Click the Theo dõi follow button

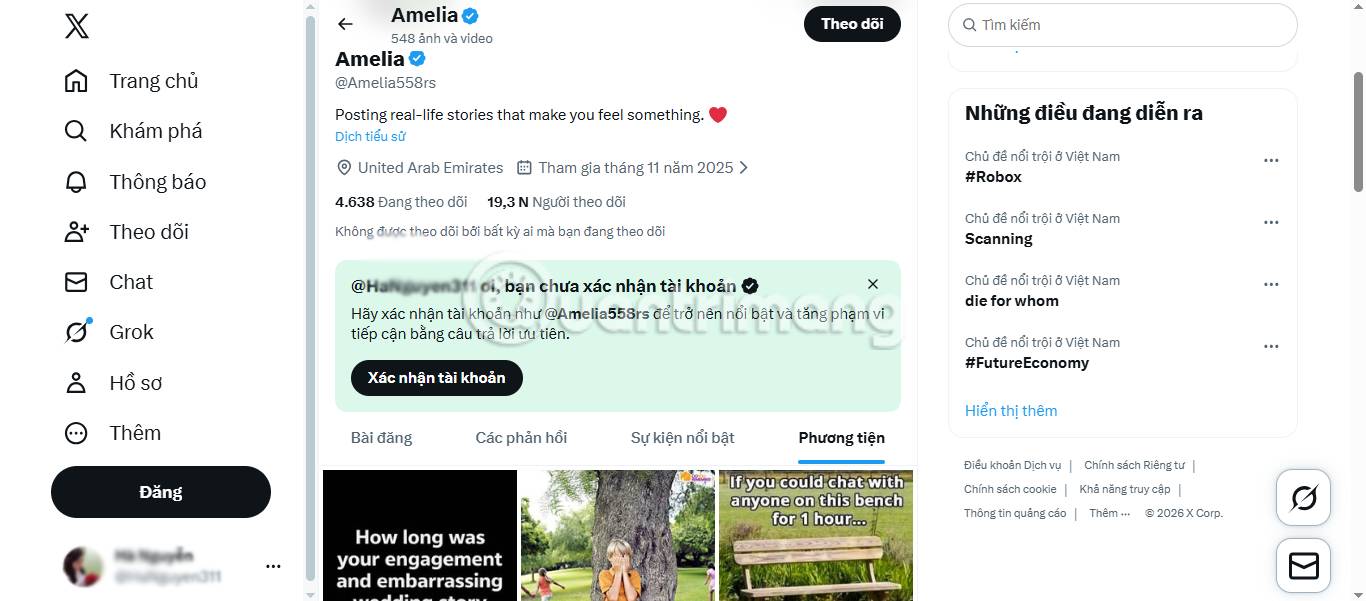tap(852, 24)
